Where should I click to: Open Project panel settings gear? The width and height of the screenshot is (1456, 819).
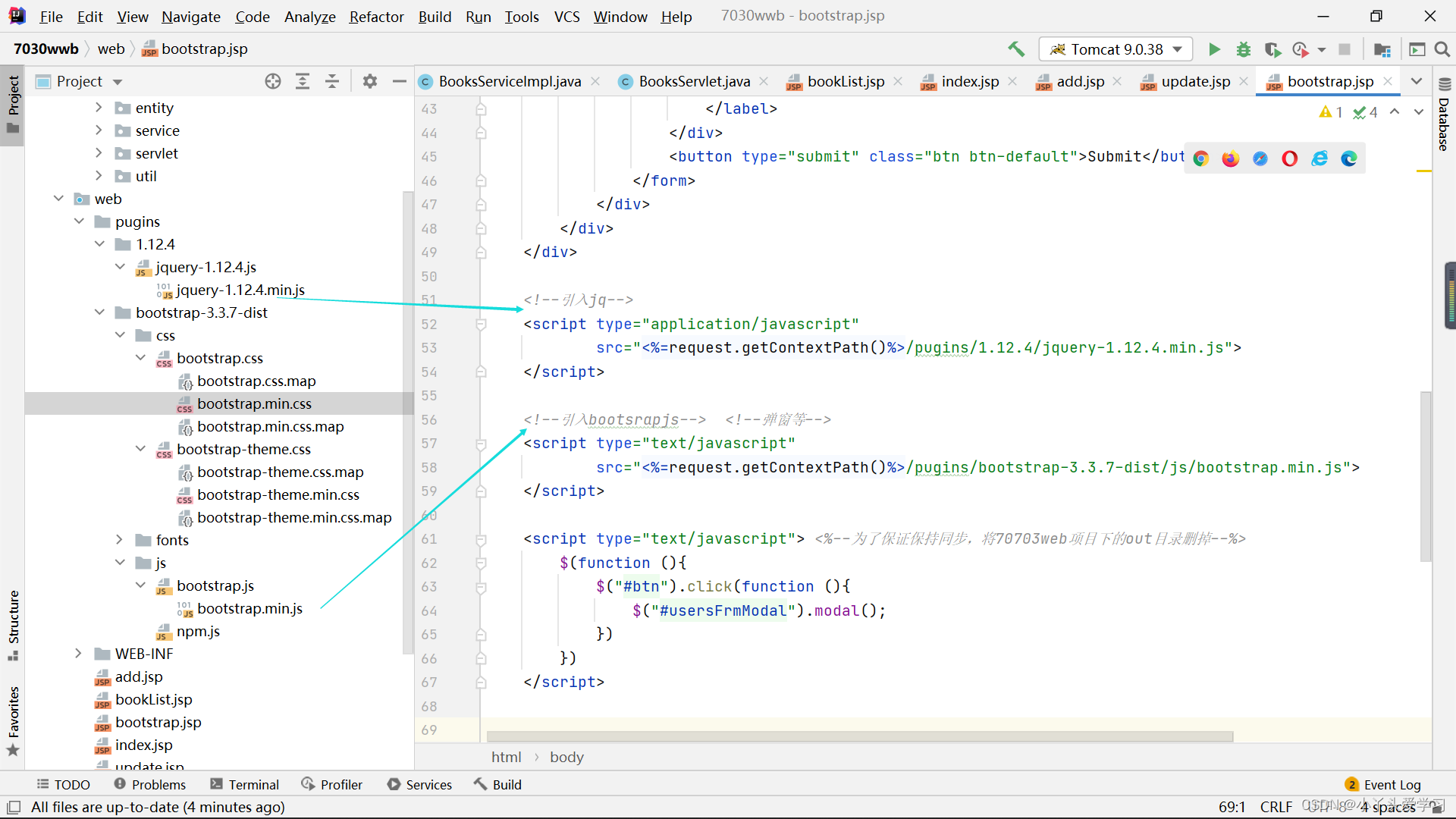click(369, 81)
